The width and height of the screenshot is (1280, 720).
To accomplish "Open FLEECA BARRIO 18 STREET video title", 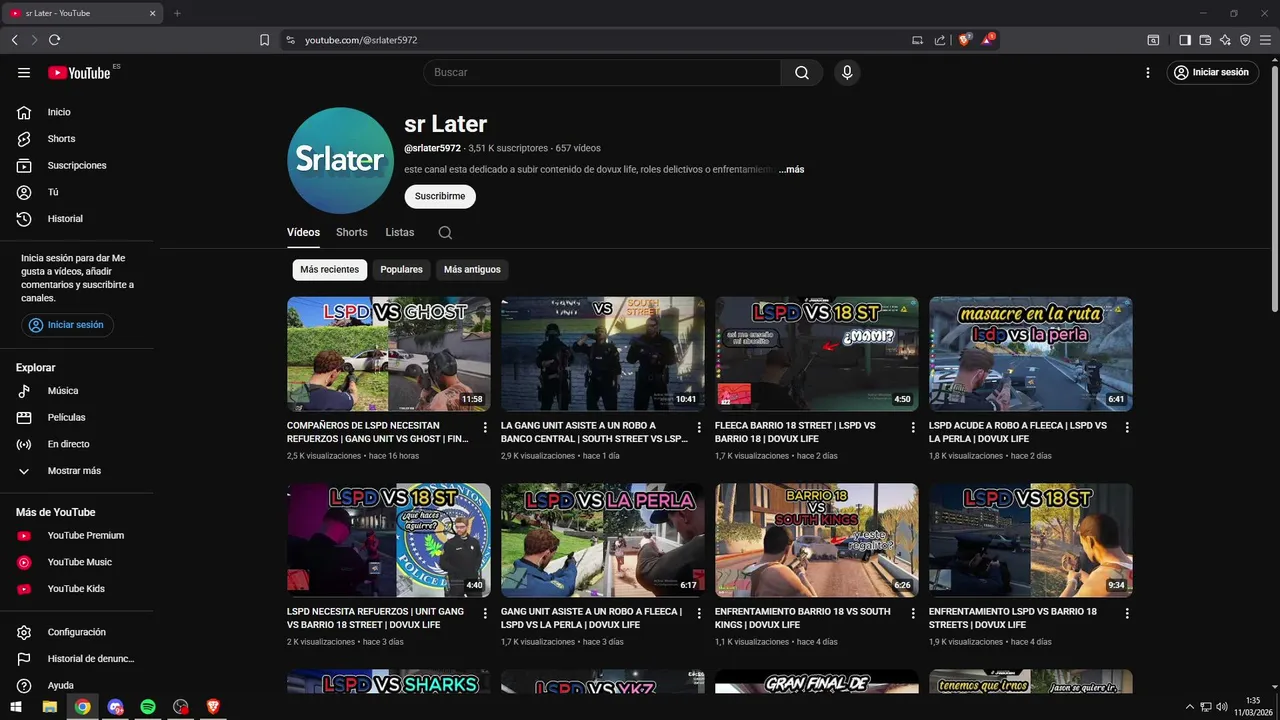I will click(x=795, y=432).
